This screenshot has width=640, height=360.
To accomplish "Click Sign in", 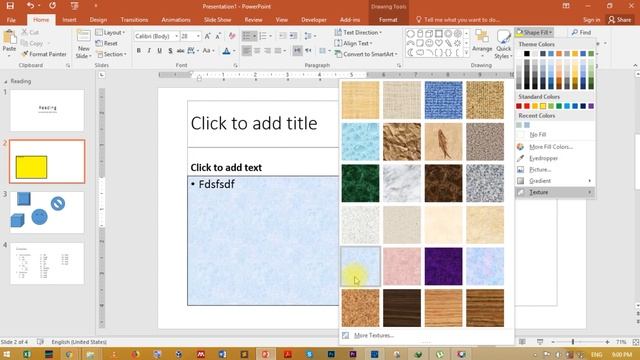I will pyautogui.click(x=591, y=20).
